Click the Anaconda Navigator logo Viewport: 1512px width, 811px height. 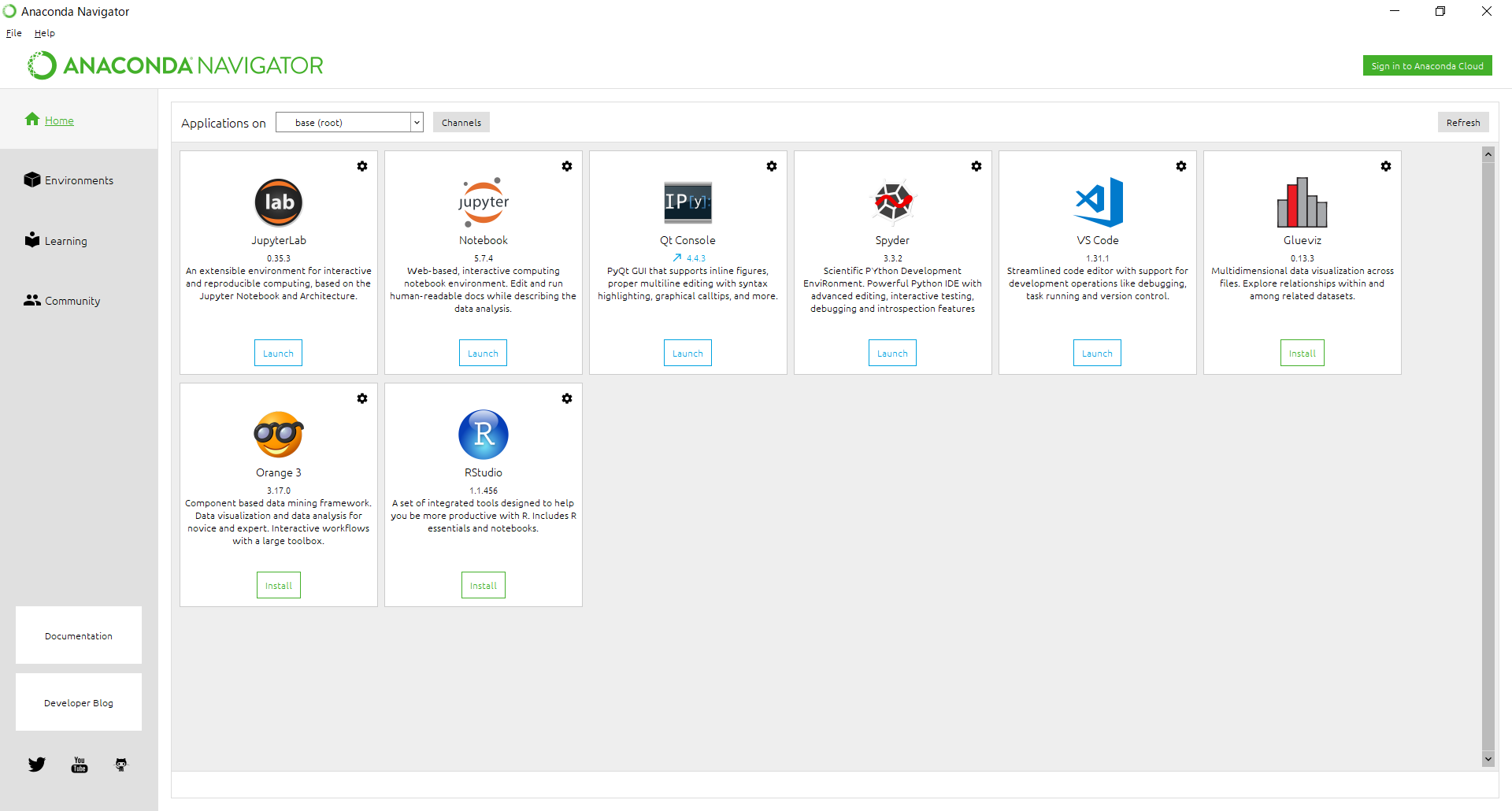pos(176,65)
